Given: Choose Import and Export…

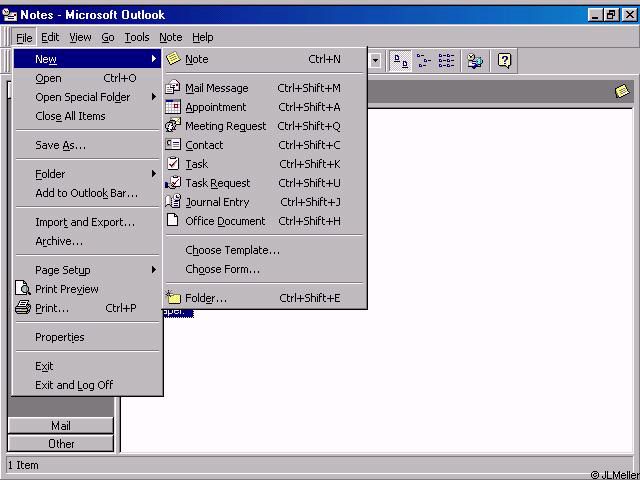Looking at the screenshot, I should pos(87,222).
